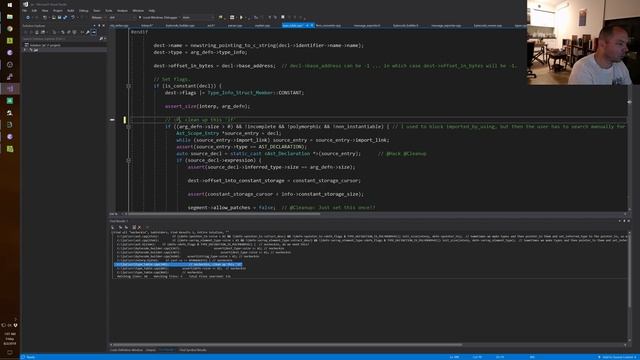Go to next location in Find Results
640x360 pixels.
point(127,227)
